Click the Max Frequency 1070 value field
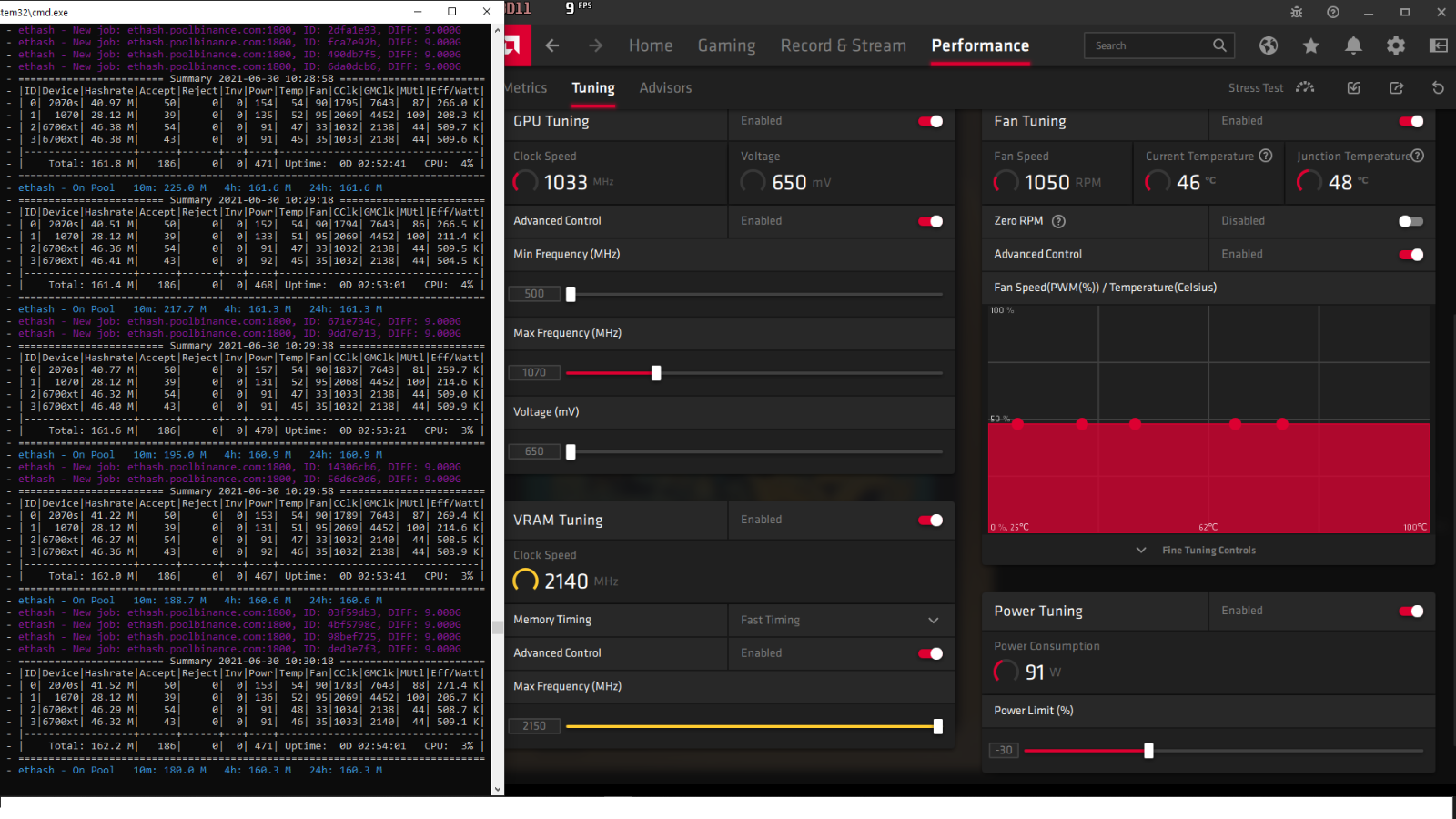The image size is (1456, 819). [x=534, y=373]
